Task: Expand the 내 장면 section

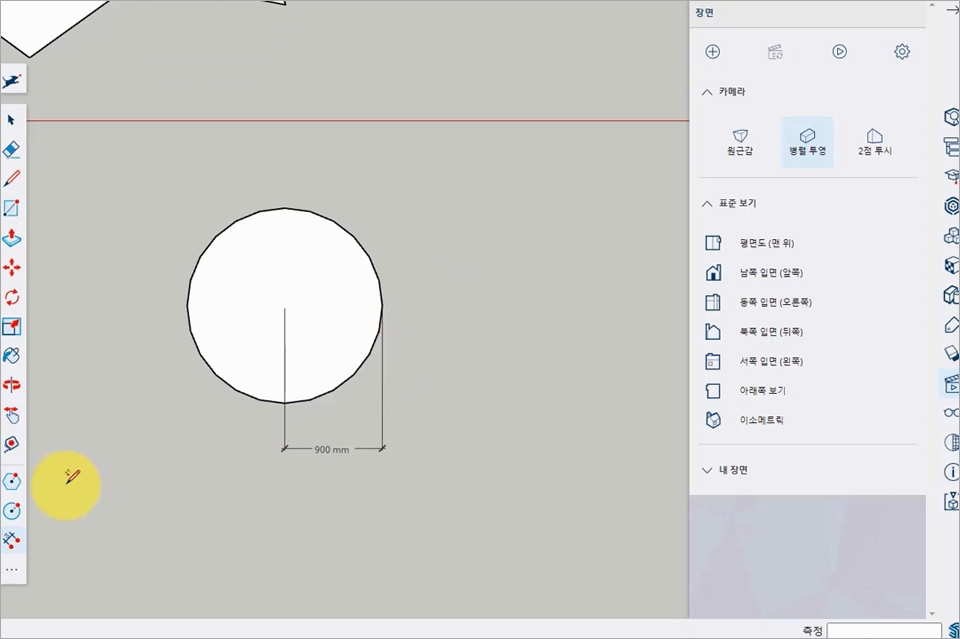Action: (707, 470)
